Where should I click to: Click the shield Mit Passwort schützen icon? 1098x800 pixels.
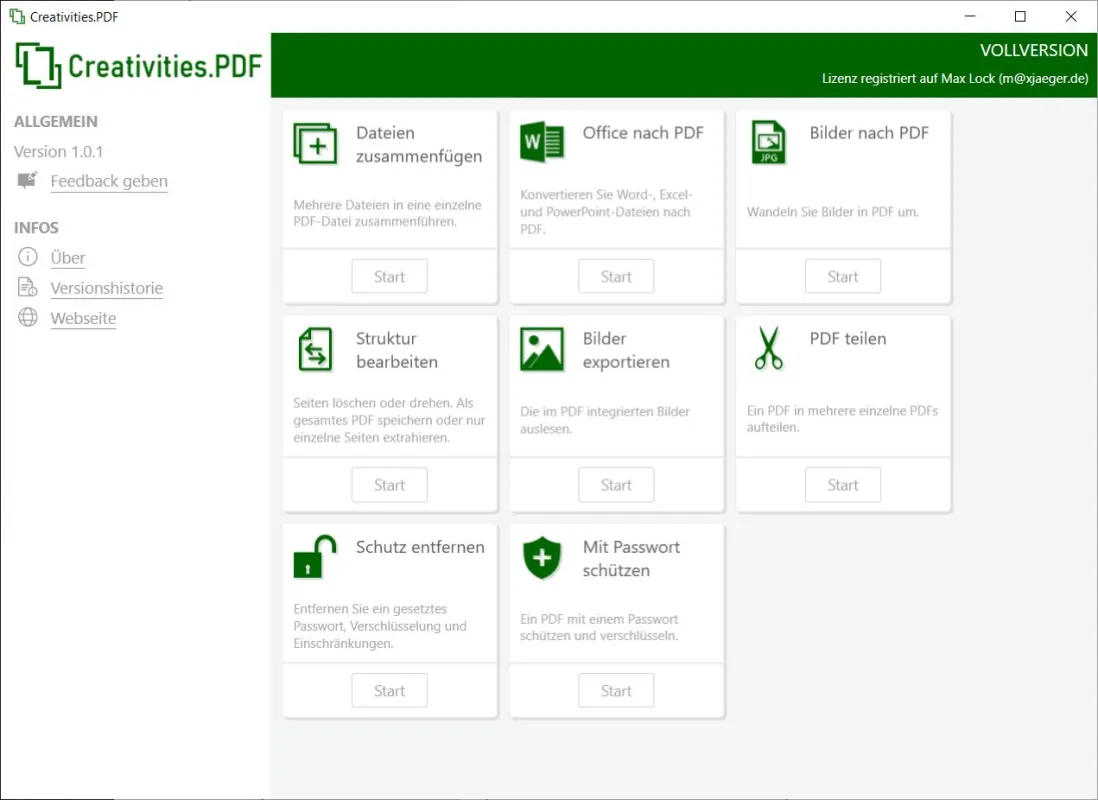(542, 558)
